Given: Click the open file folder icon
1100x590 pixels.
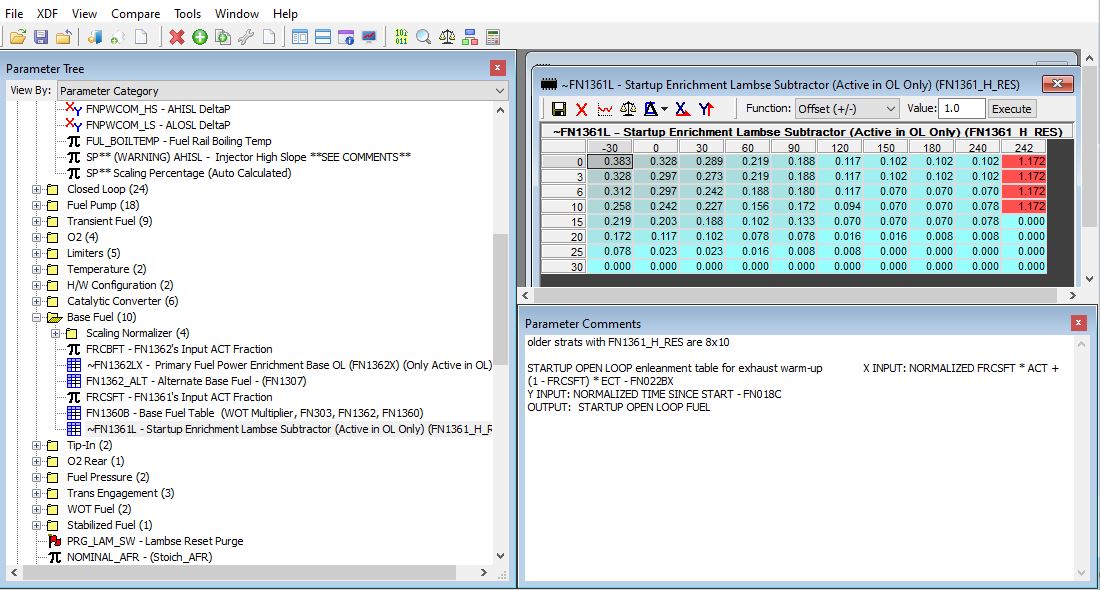Looking at the screenshot, I should click(x=17, y=37).
